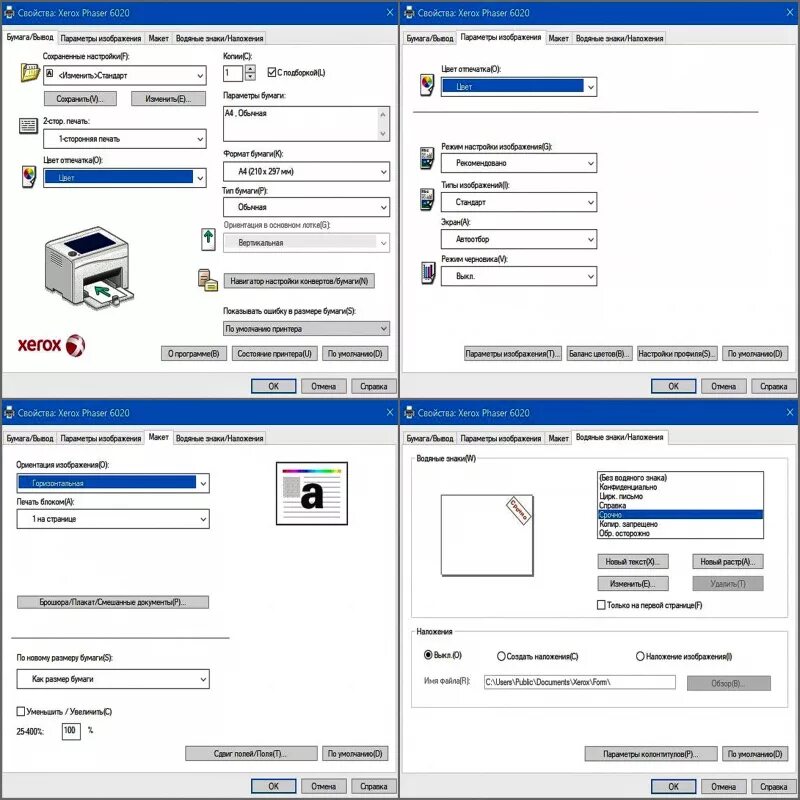Switch to Бумага/Вывод tab in Макет window
Image resolution: width=800 pixels, height=800 pixels.
(x=30, y=438)
